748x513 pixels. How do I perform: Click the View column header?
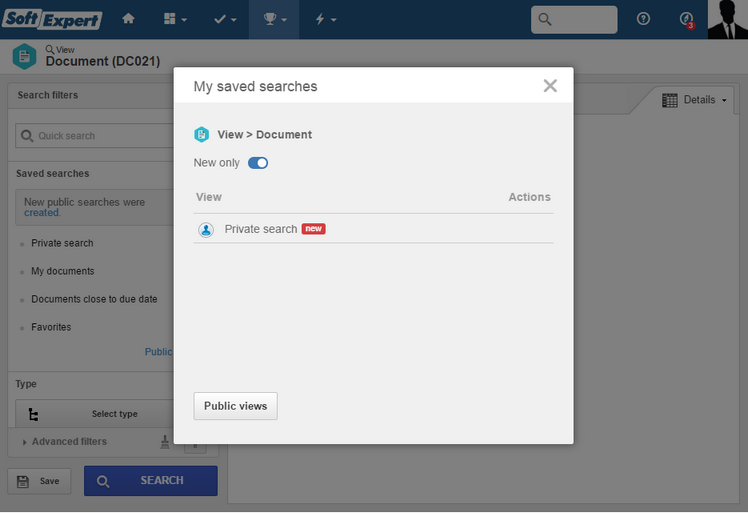coord(209,197)
